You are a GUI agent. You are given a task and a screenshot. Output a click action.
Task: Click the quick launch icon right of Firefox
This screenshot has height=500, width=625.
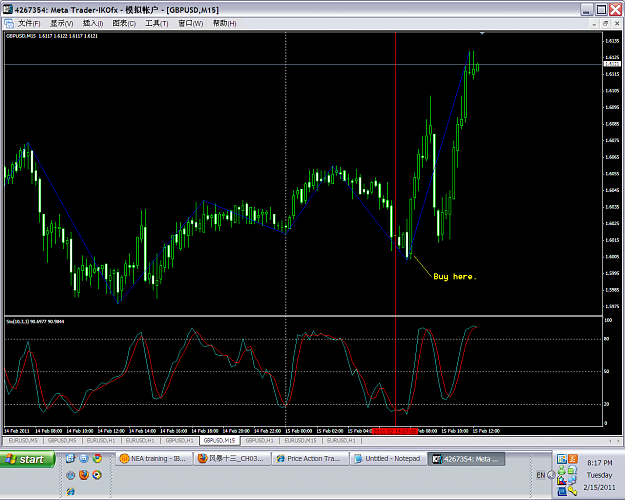tap(97, 475)
